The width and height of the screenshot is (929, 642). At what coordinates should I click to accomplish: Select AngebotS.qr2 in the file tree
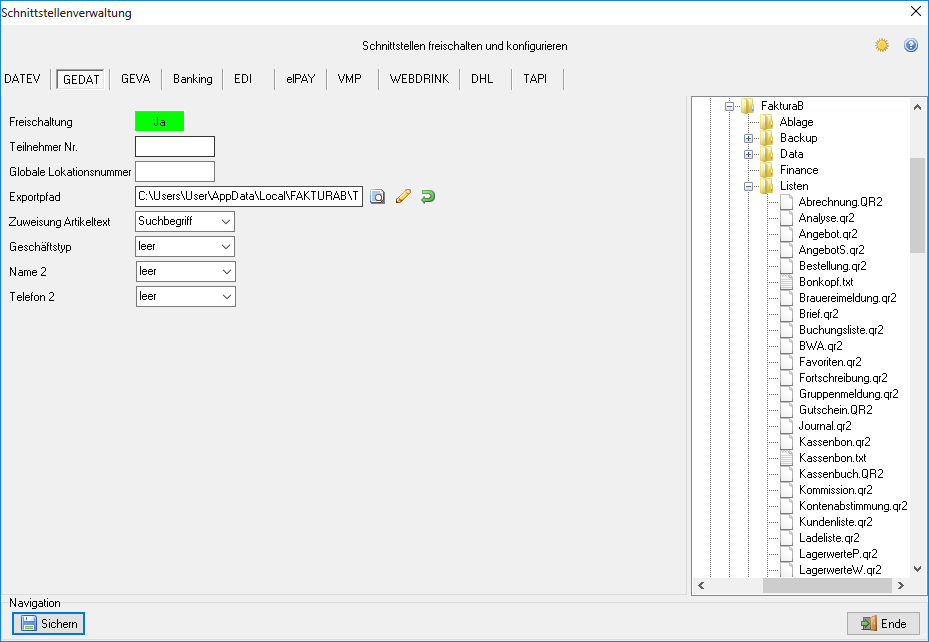pyautogui.click(x=831, y=250)
